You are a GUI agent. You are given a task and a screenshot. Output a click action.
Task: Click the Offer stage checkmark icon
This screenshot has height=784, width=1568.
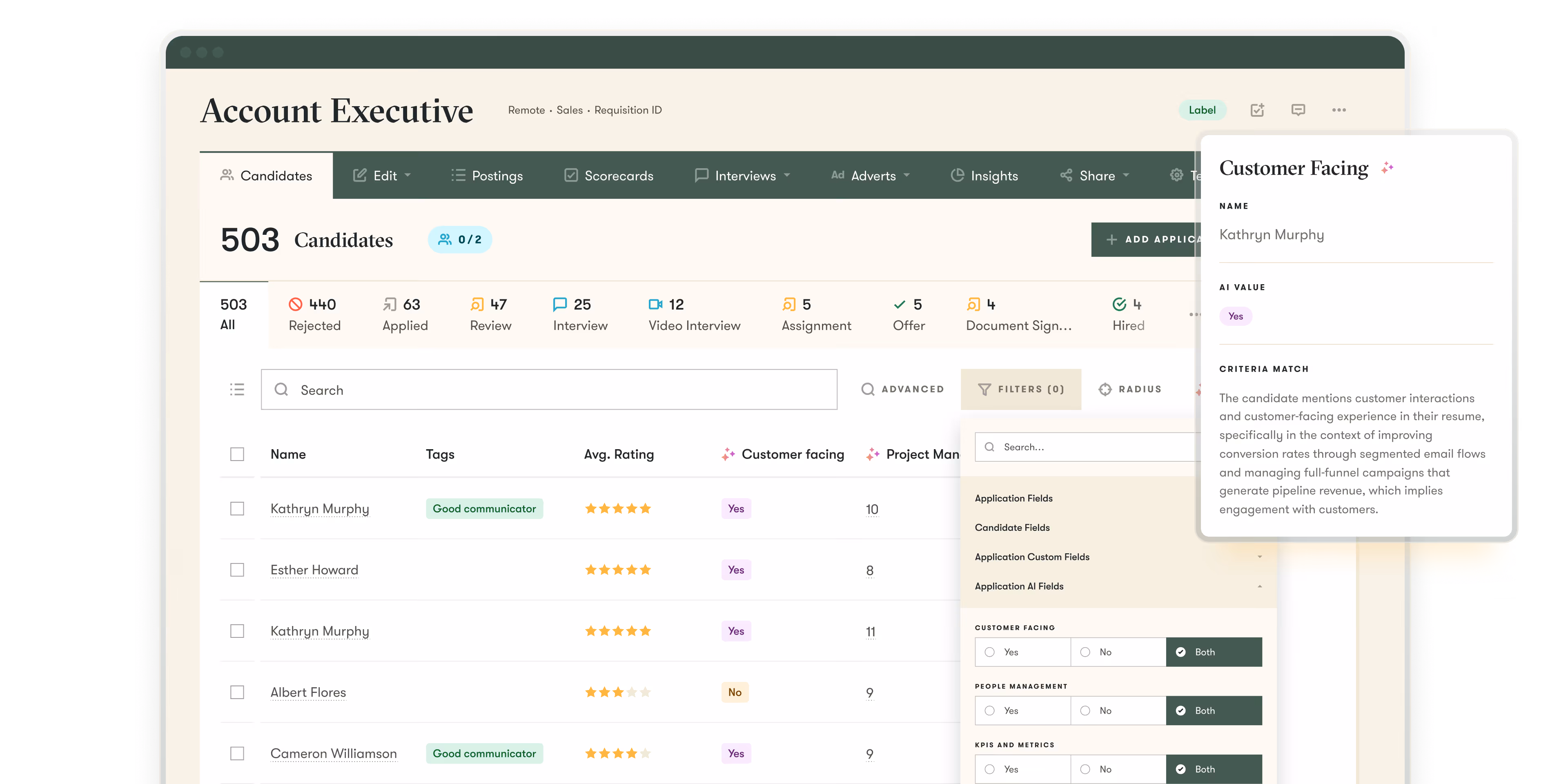coord(900,304)
